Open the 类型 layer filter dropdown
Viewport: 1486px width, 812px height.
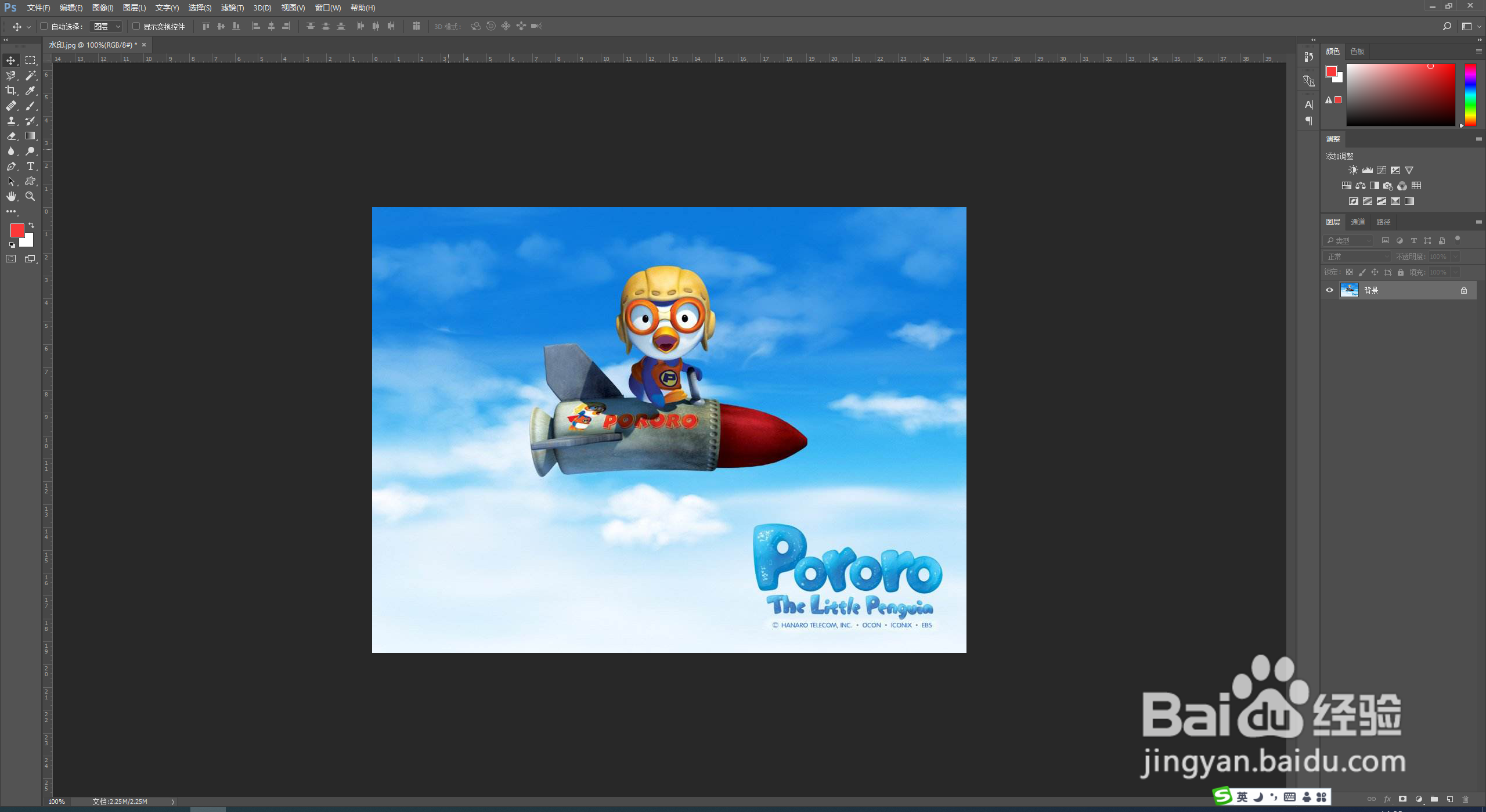coord(1348,240)
